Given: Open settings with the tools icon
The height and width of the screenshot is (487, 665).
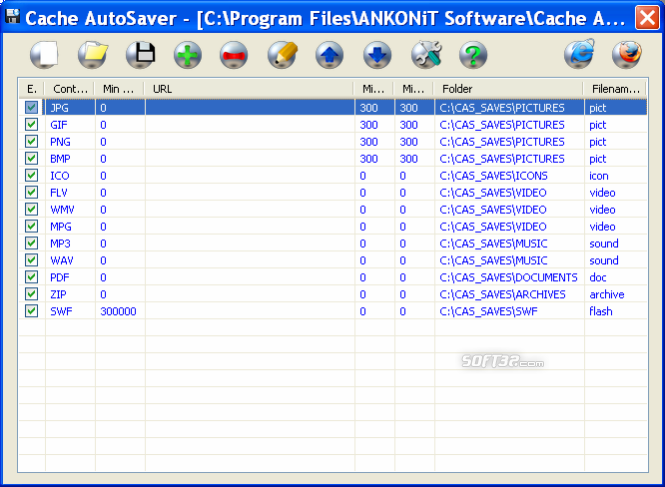Looking at the screenshot, I should [x=426, y=55].
